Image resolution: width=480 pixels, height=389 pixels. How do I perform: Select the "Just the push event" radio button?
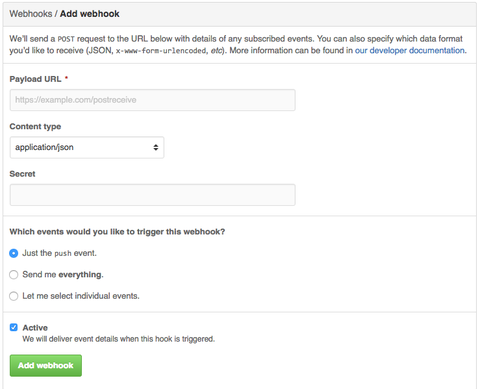(14, 253)
